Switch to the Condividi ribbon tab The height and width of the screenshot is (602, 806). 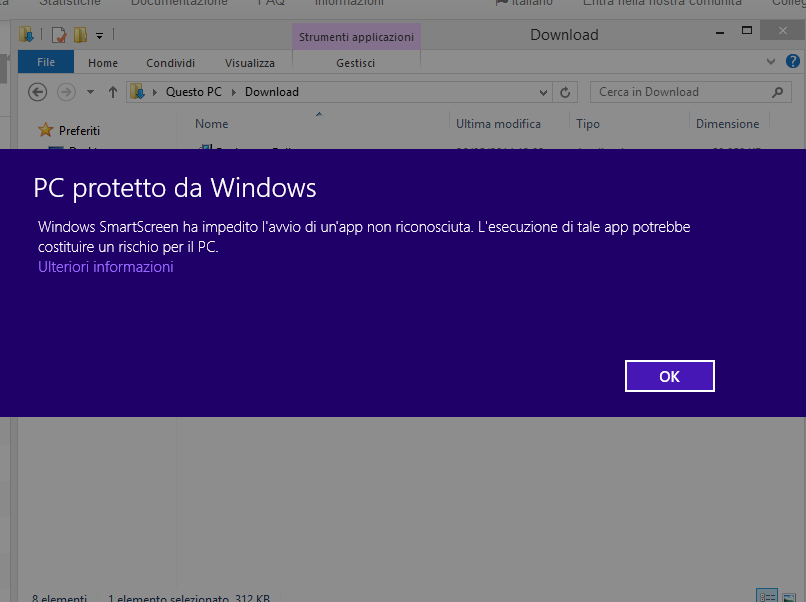170,63
